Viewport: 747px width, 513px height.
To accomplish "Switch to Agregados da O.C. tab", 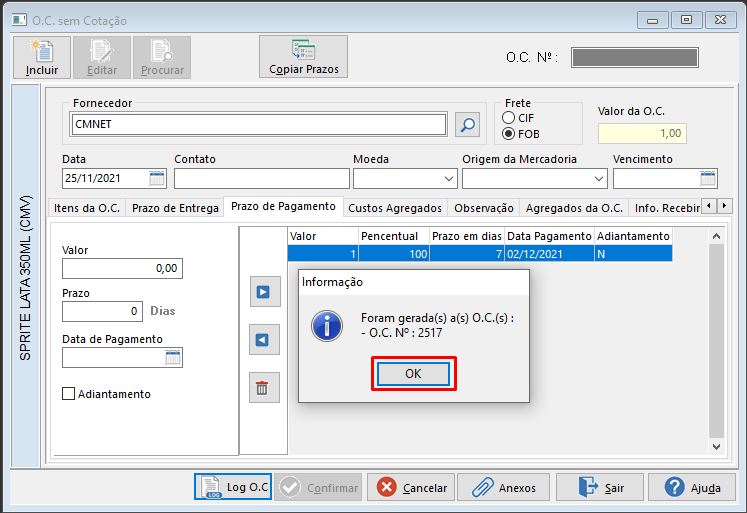I will tap(574, 208).
